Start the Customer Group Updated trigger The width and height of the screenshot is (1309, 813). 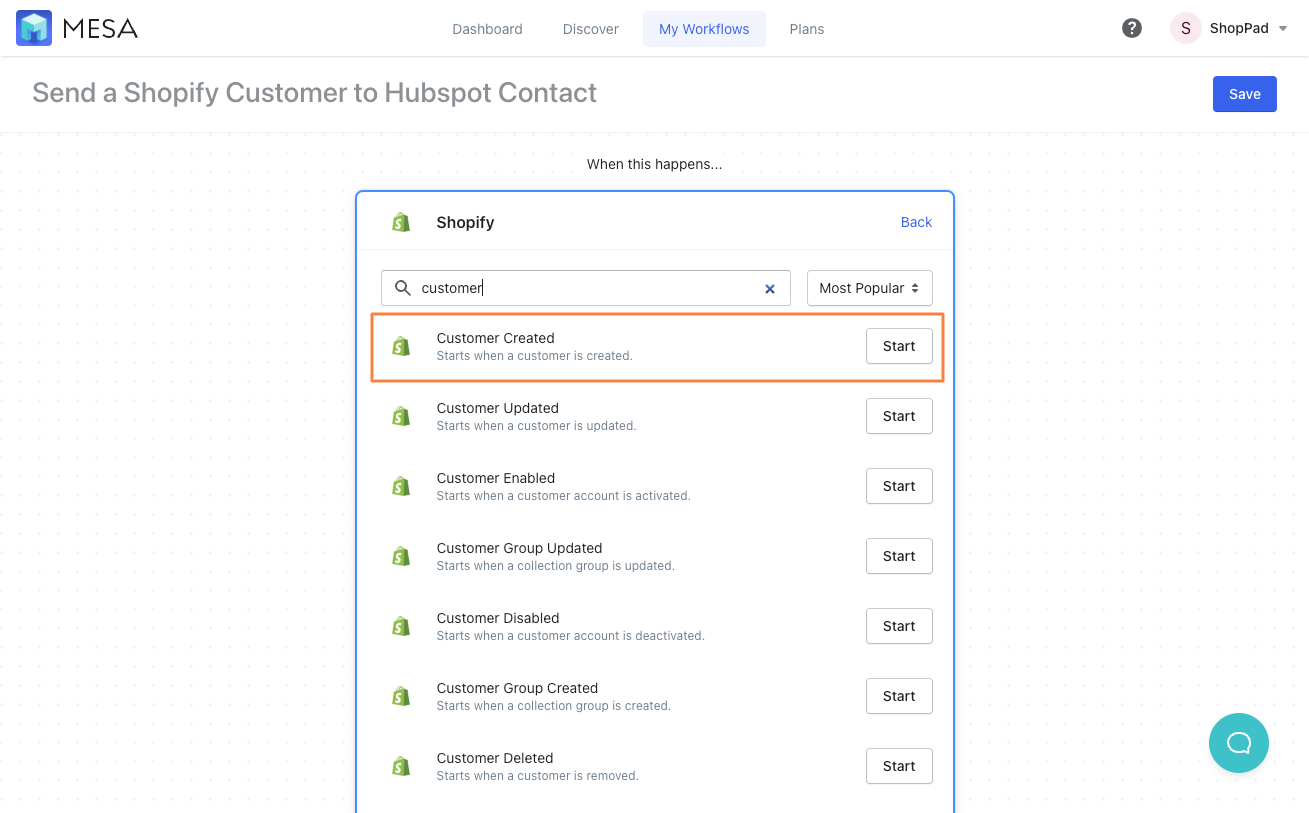coord(899,556)
